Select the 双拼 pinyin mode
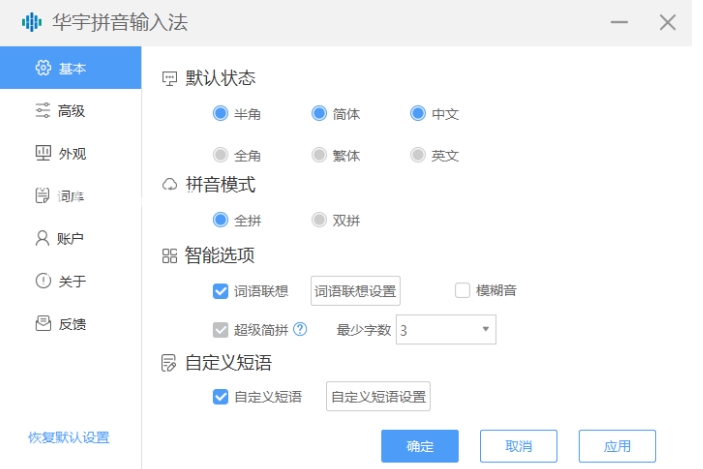Screen dimensions: 703x469 319,220
